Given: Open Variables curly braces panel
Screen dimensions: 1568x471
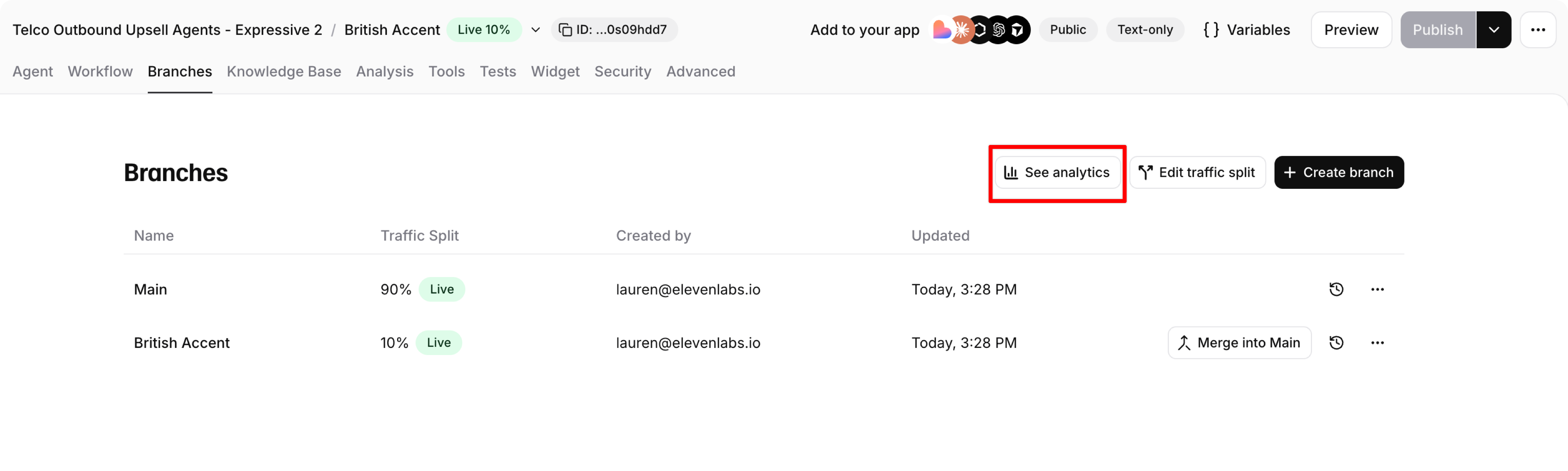Looking at the screenshot, I should [x=1247, y=30].
